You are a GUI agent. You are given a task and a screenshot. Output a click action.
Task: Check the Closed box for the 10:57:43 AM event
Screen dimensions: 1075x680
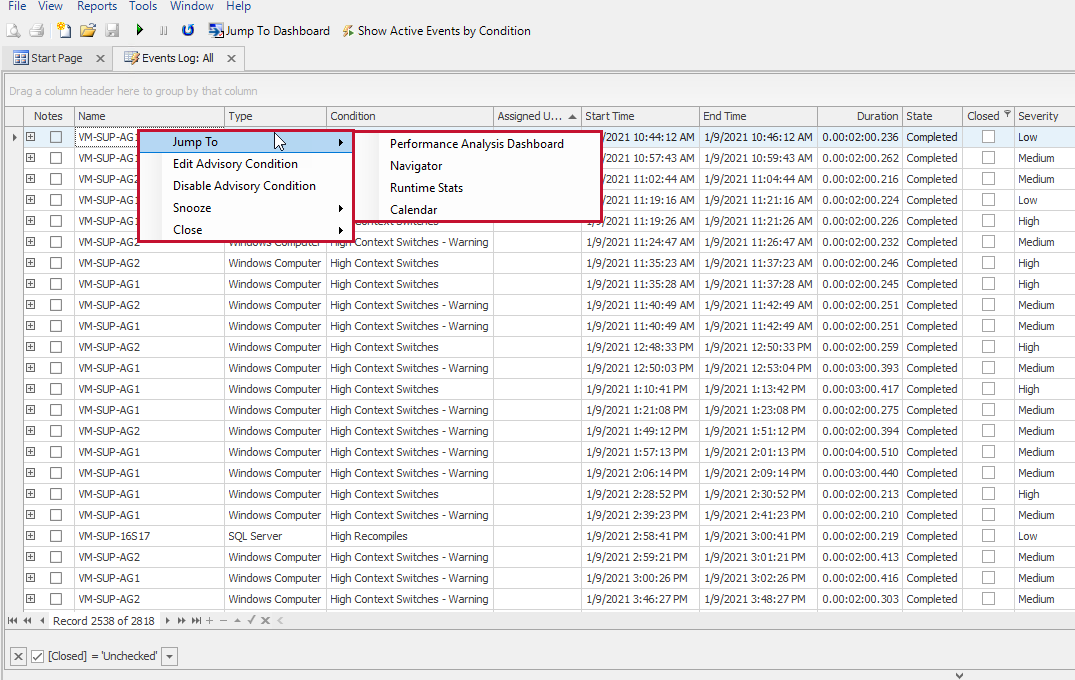(x=988, y=158)
